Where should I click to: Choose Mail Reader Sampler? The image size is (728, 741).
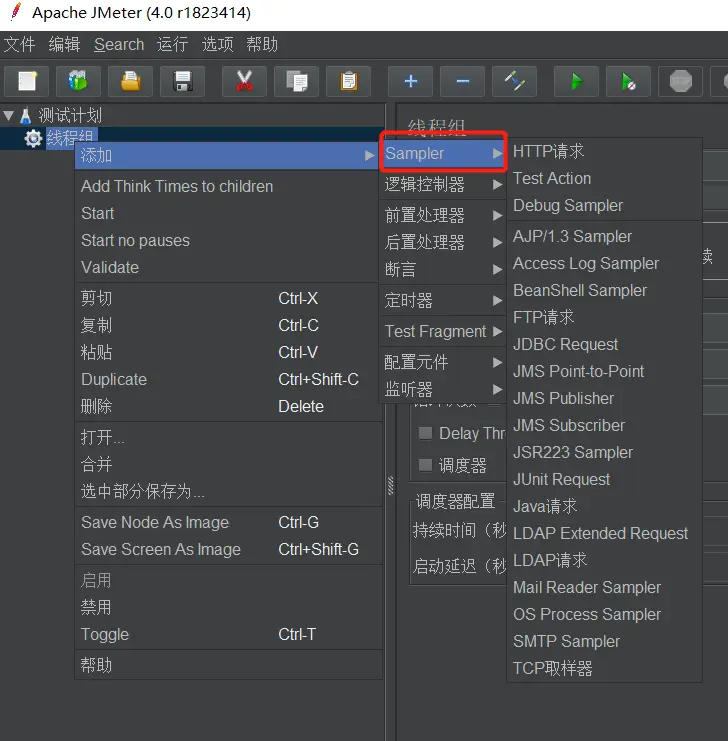click(604, 587)
